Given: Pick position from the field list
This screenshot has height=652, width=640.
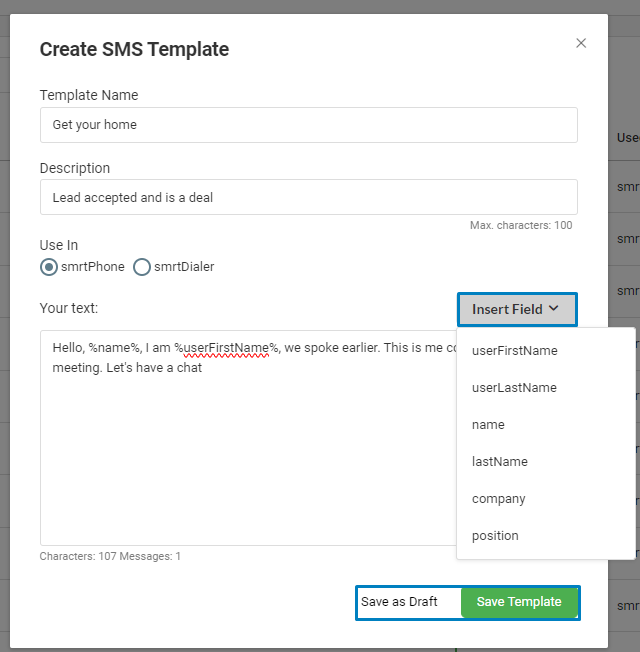Looking at the screenshot, I should tap(495, 535).
